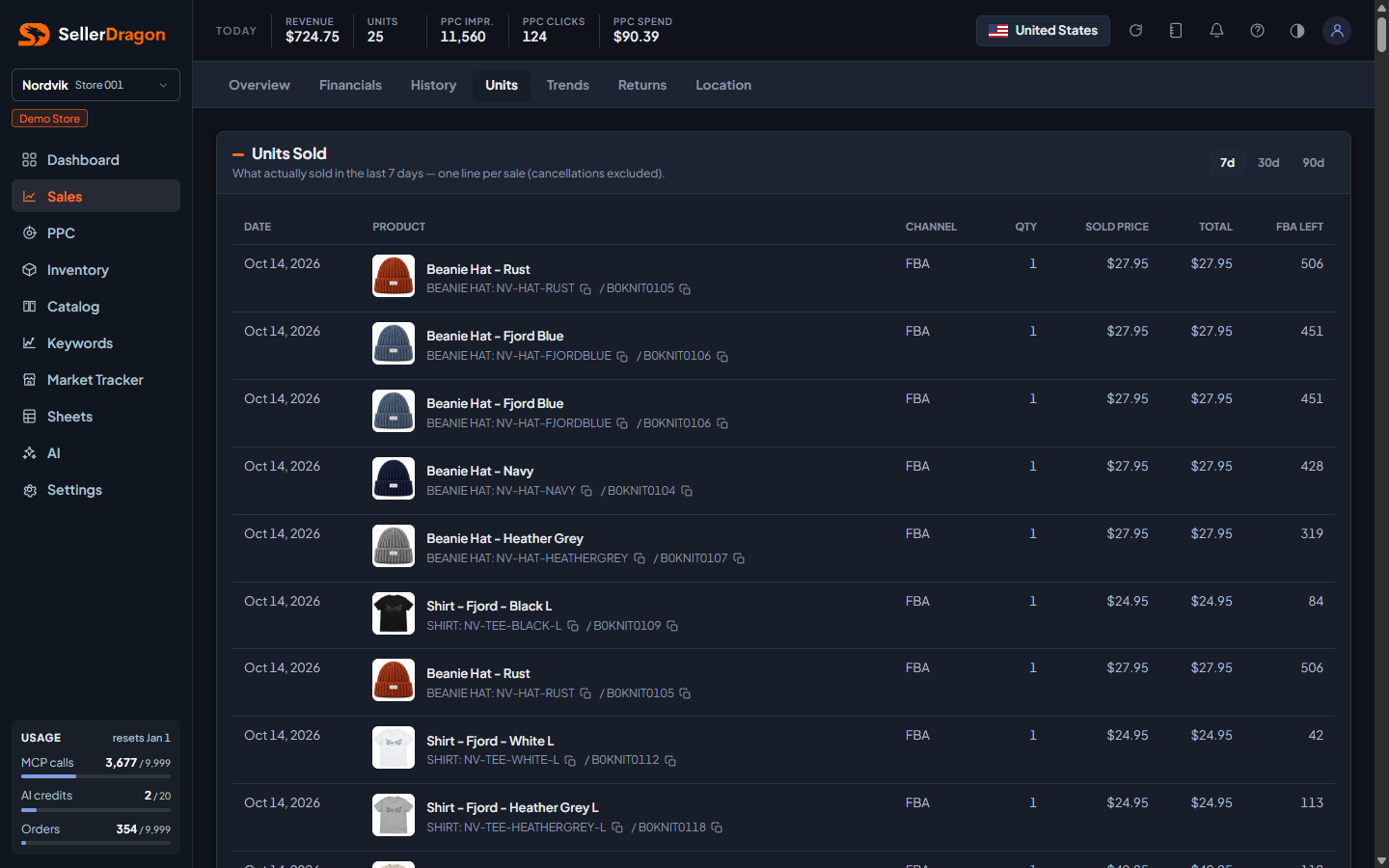Open Catalog from the sidebar
1389x868 pixels.
[95, 307]
